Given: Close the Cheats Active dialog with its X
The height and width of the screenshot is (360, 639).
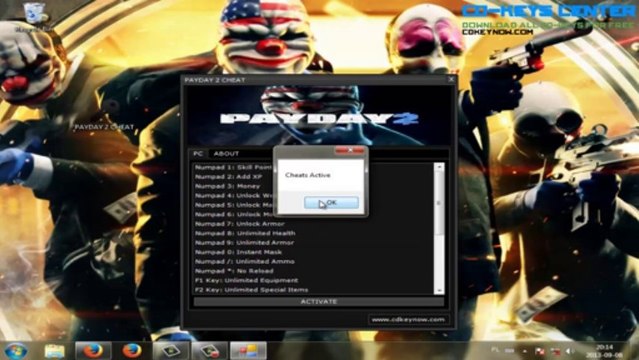Looking at the screenshot, I should coord(350,150).
